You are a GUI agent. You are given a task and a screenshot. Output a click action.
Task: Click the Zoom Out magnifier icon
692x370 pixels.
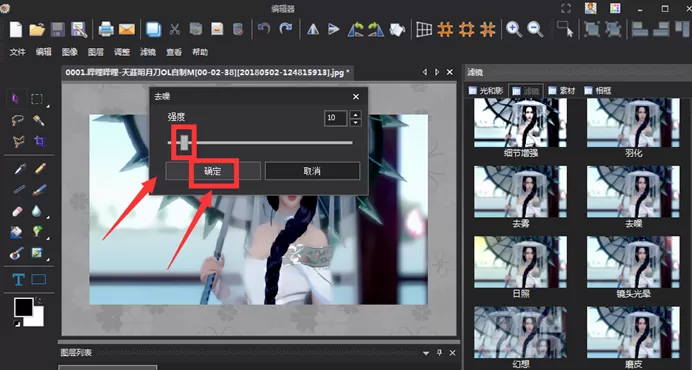pyautogui.click(x=535, y=30)
